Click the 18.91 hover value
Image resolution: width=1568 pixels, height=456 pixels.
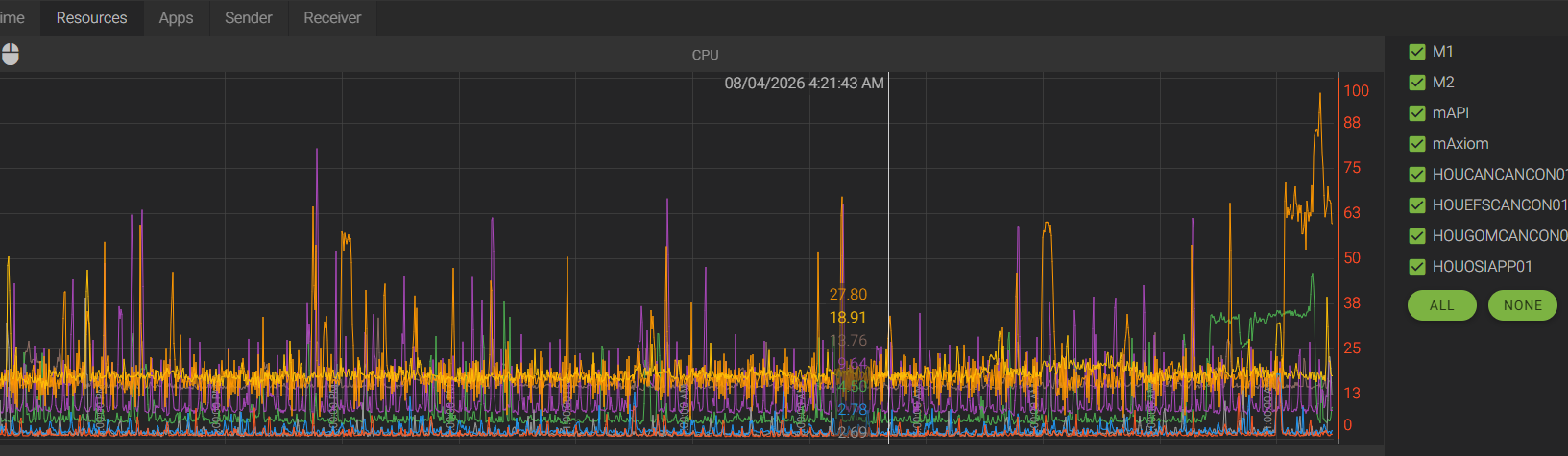(x=848, y=318)
